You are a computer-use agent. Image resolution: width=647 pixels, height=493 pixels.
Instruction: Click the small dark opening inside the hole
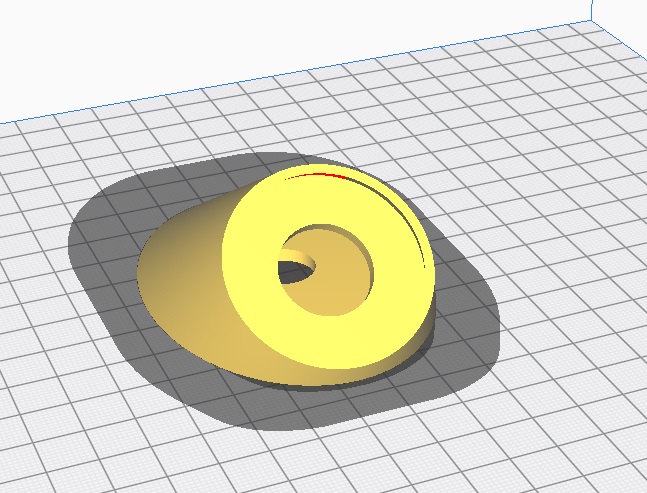(x=295, y=266)
